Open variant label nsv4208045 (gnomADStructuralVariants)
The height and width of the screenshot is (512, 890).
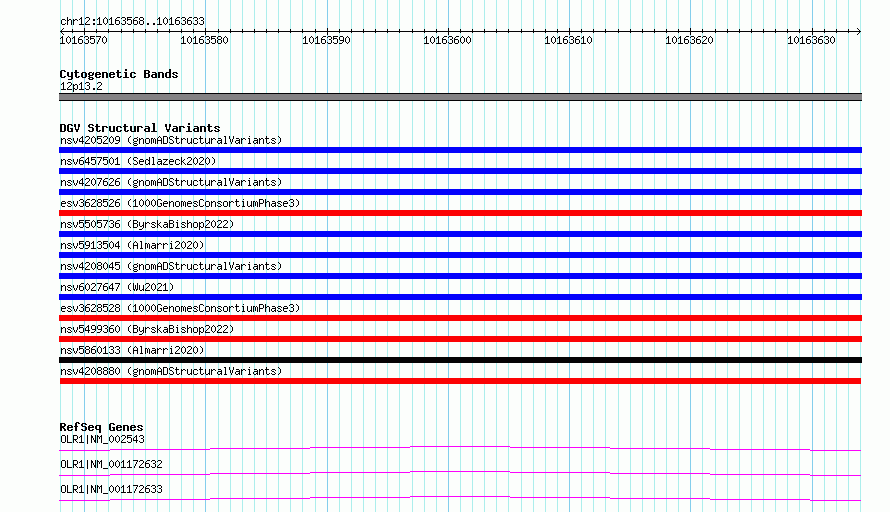[171, 266]
